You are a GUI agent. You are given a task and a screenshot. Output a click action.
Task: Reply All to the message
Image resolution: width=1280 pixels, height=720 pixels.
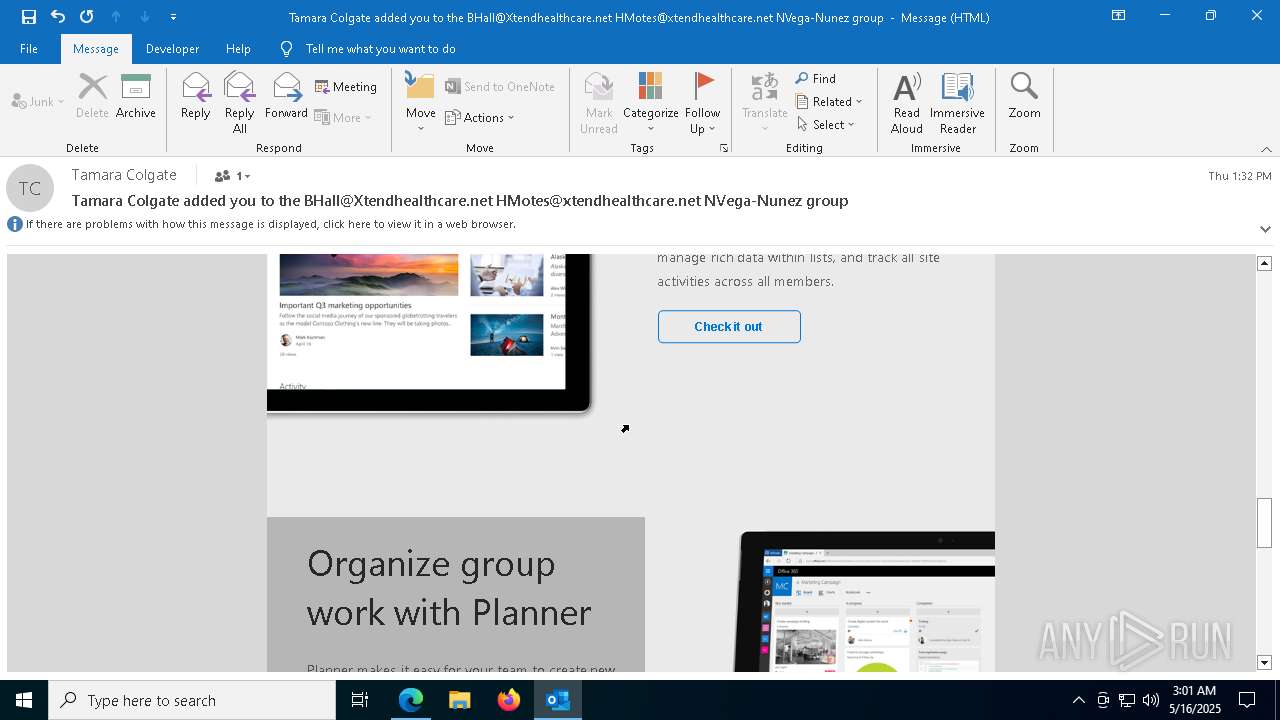(x=240, y=103)
